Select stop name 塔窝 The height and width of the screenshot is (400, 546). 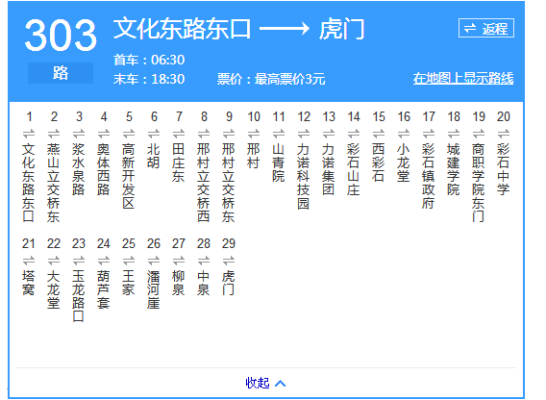click(29, 283)
